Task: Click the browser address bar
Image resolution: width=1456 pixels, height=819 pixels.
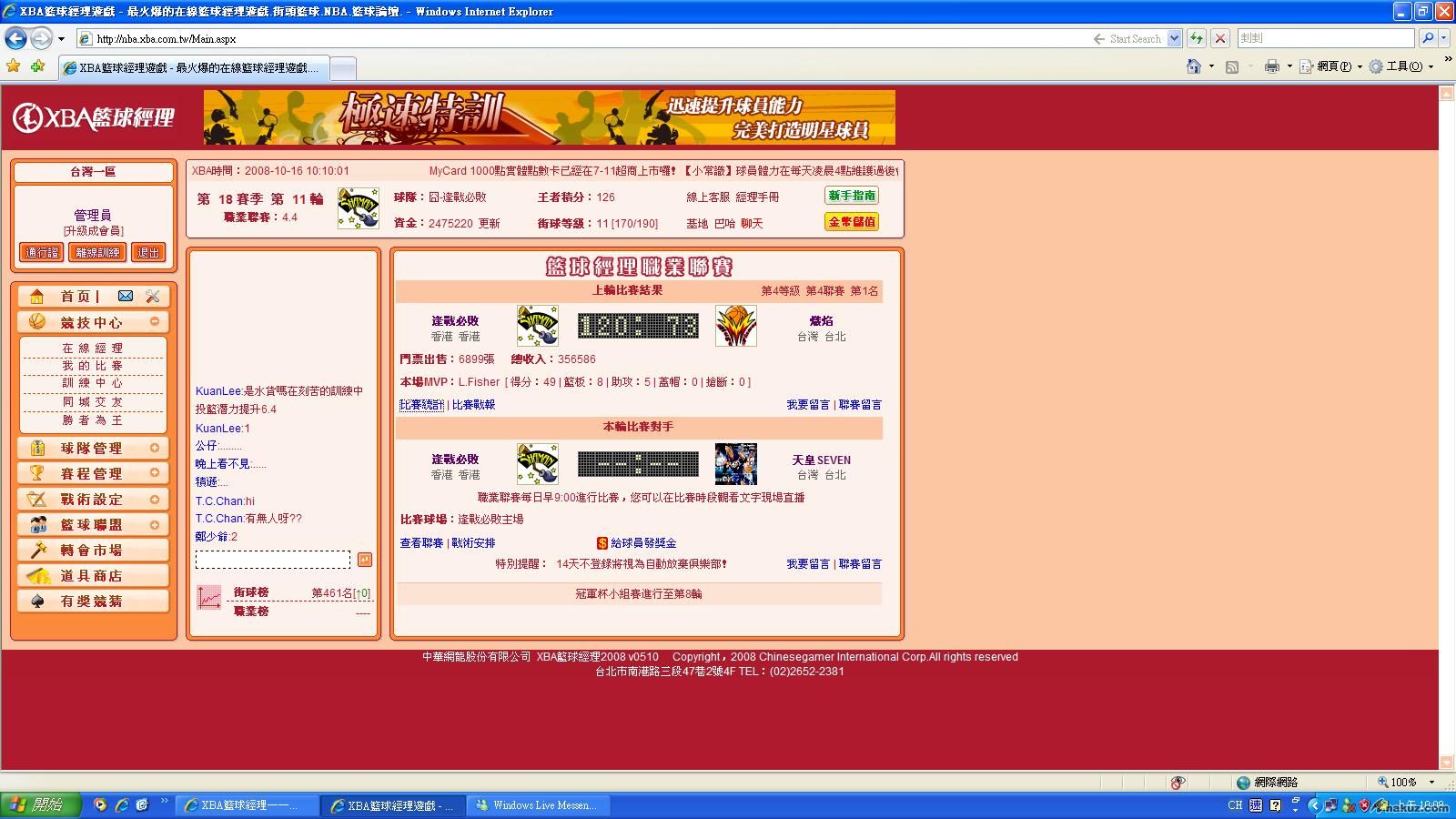Action: [x=582, y=38]
